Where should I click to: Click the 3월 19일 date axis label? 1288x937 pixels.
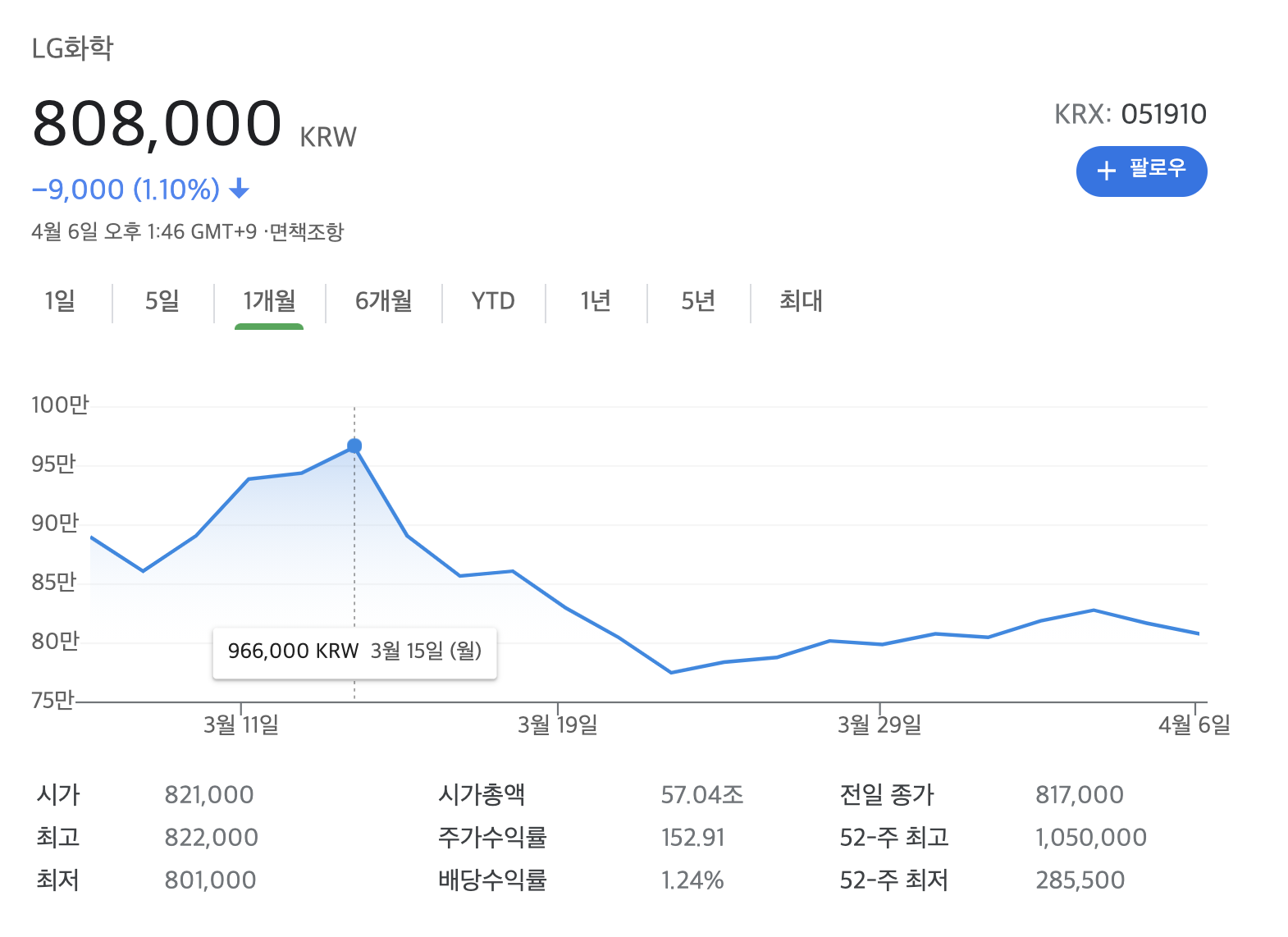(558, 724)
